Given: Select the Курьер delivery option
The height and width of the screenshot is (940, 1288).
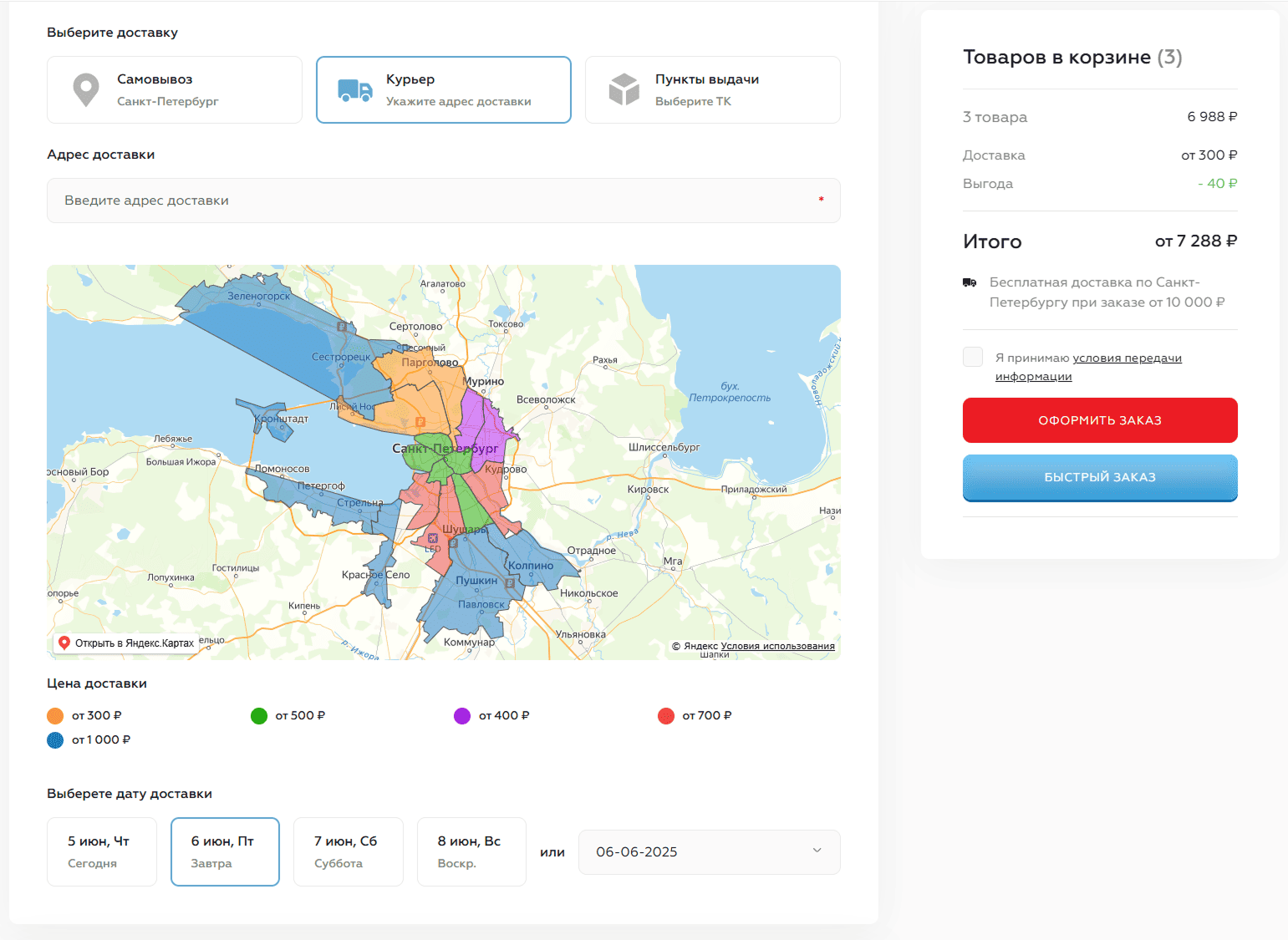Looking at the screenshot, I should tap(444, 90).
